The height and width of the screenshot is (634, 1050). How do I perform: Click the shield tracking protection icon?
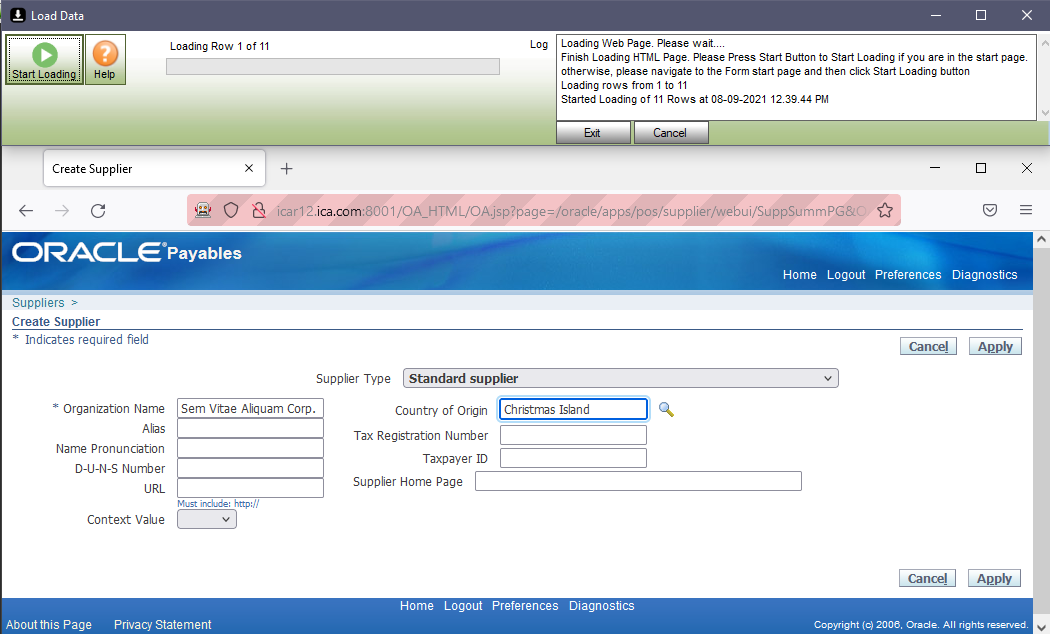pyautogui.click(x=231, y=210)
